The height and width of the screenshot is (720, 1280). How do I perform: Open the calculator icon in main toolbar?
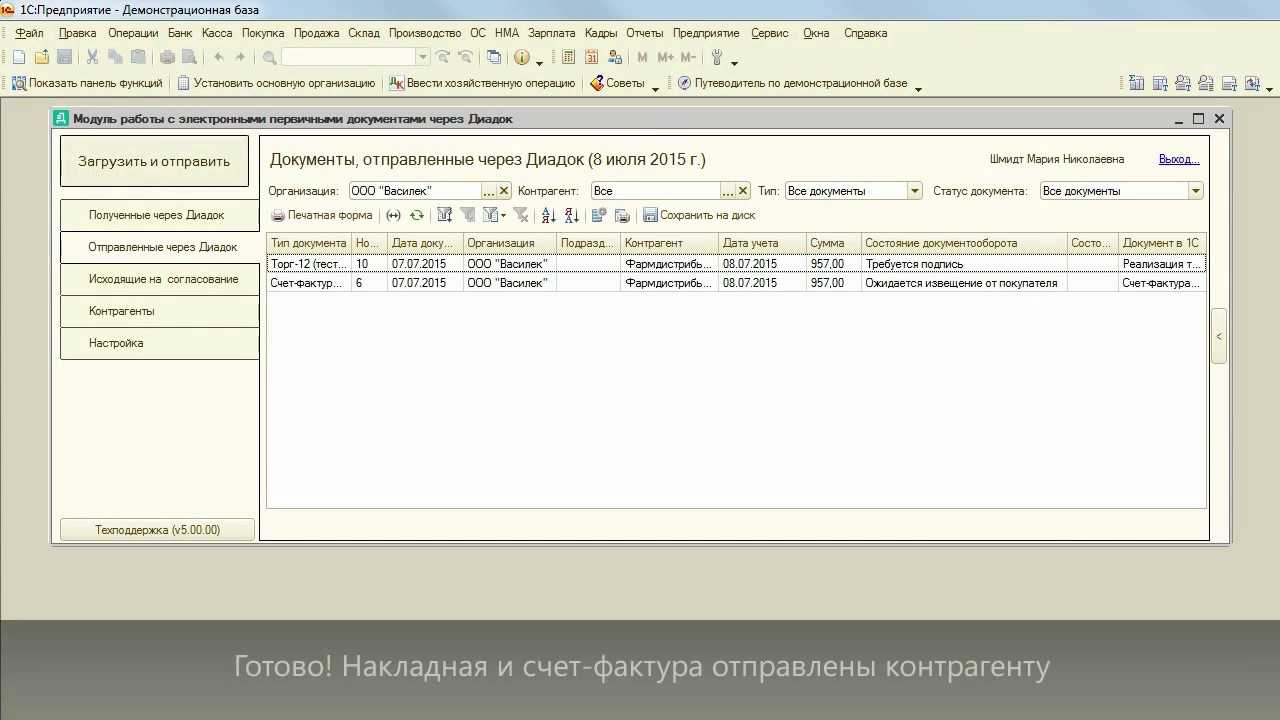pyautogui.click(x=569, y=57)
